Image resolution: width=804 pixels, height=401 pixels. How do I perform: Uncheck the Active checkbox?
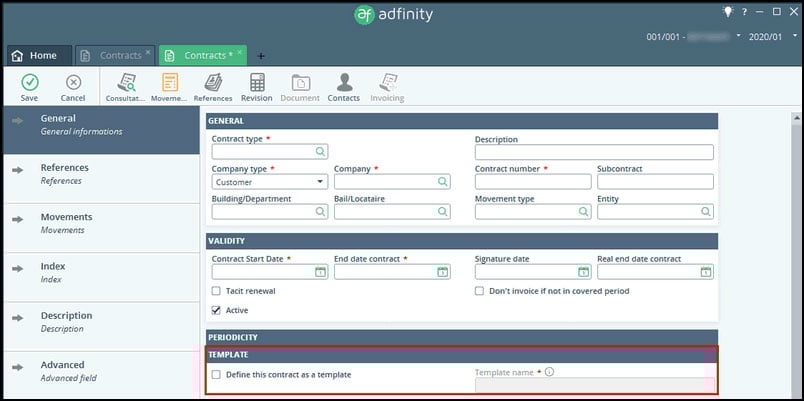tap(217, 310)
